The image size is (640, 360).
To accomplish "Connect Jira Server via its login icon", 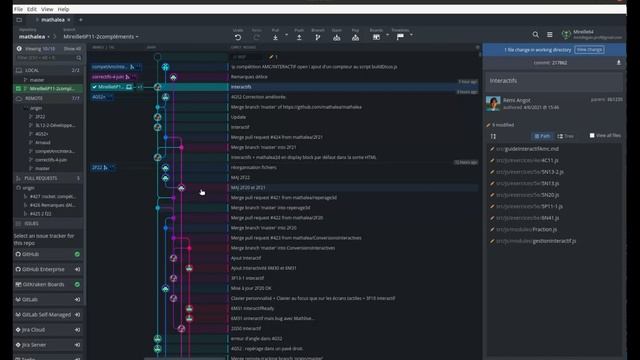I will point(77,345).
